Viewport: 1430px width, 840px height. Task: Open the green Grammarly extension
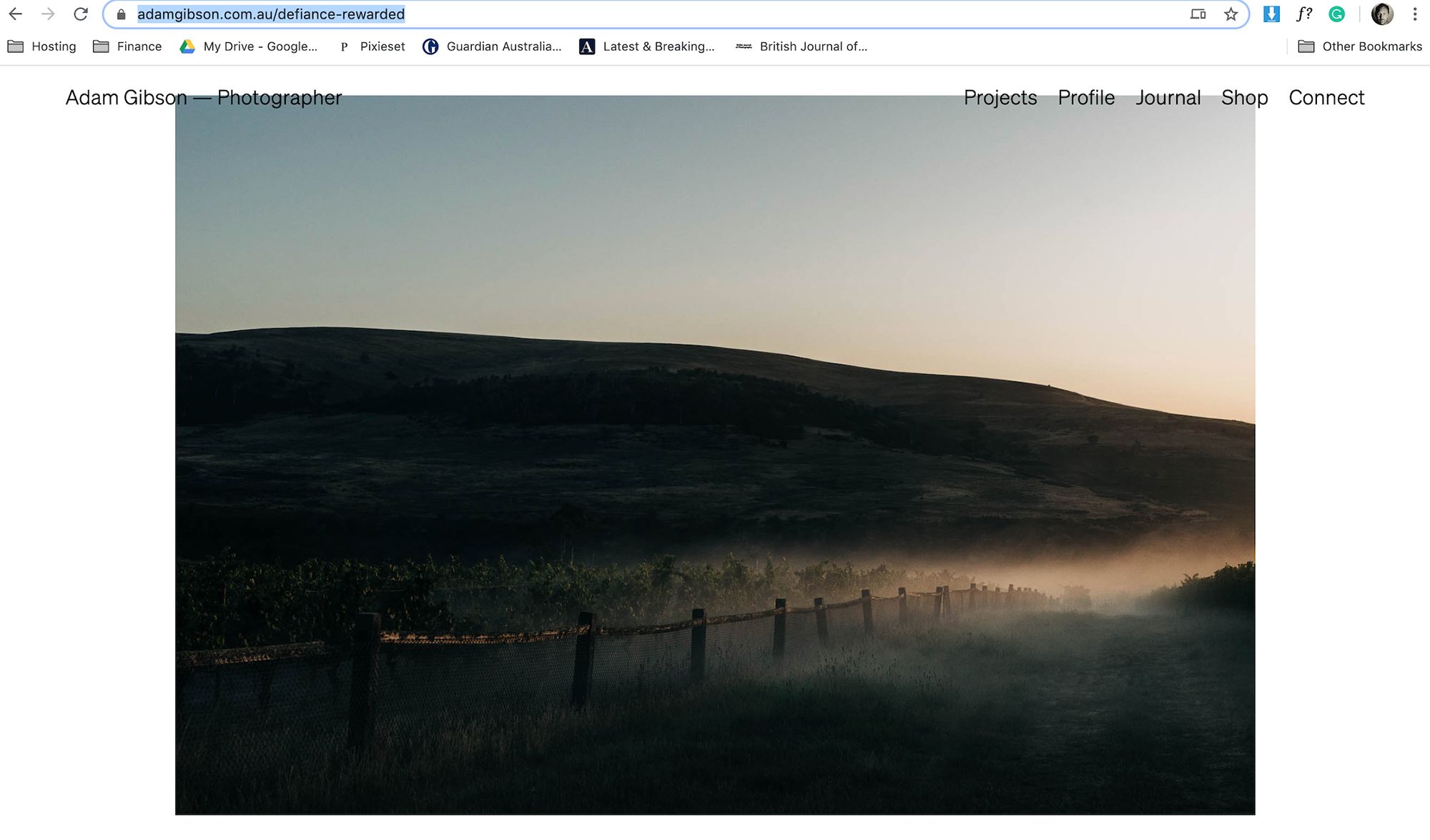pos(1336,14)
